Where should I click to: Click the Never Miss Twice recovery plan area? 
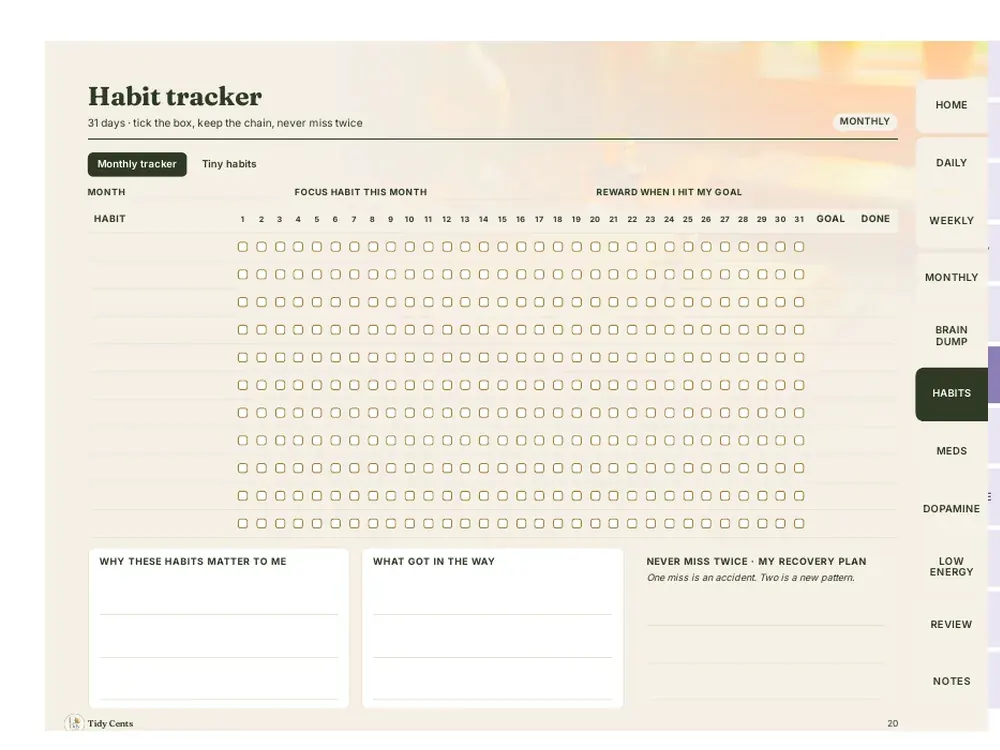pos(766,628)
